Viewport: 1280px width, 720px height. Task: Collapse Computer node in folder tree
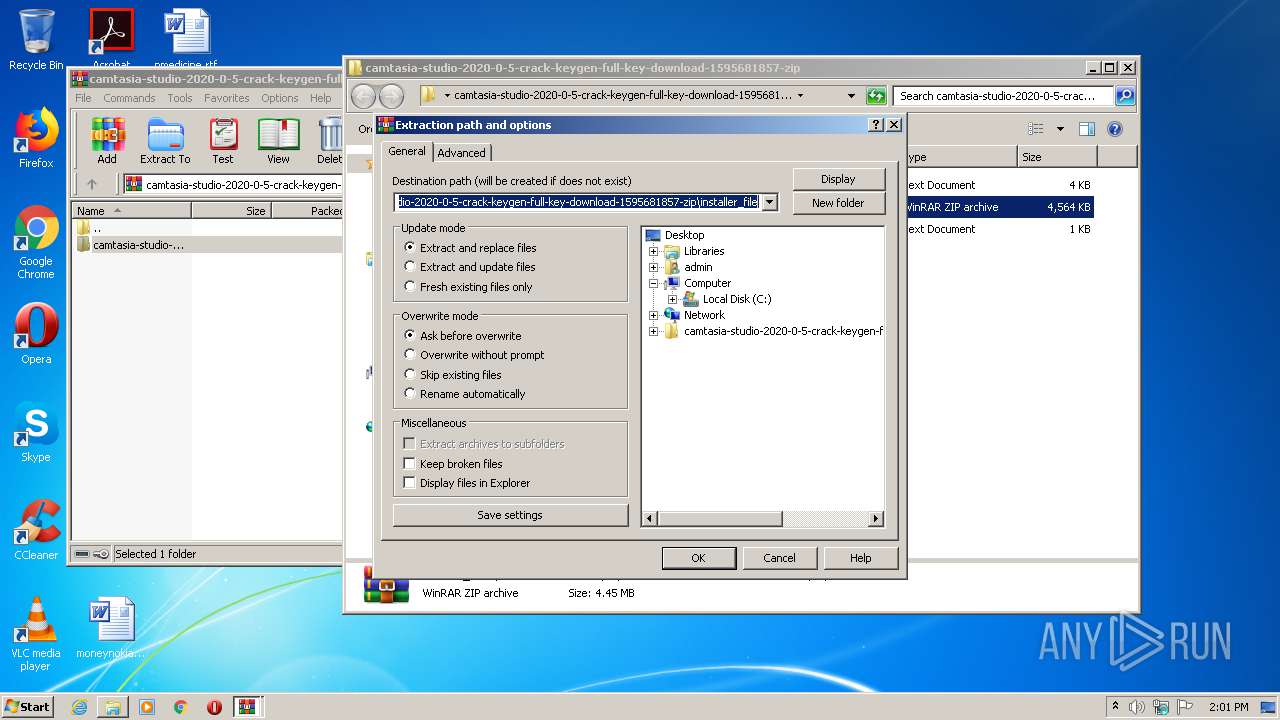(654, 283)
